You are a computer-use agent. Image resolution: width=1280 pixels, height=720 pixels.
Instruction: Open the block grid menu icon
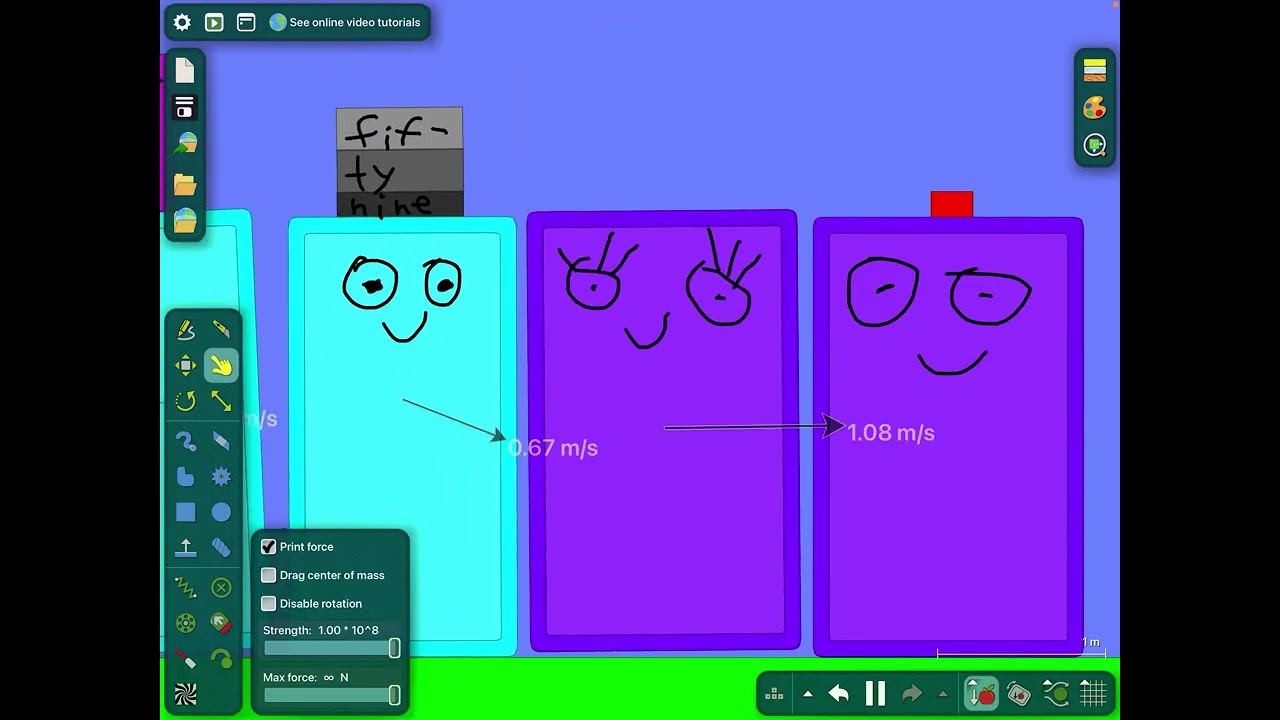pyautogui.click(x=774, y=694)
